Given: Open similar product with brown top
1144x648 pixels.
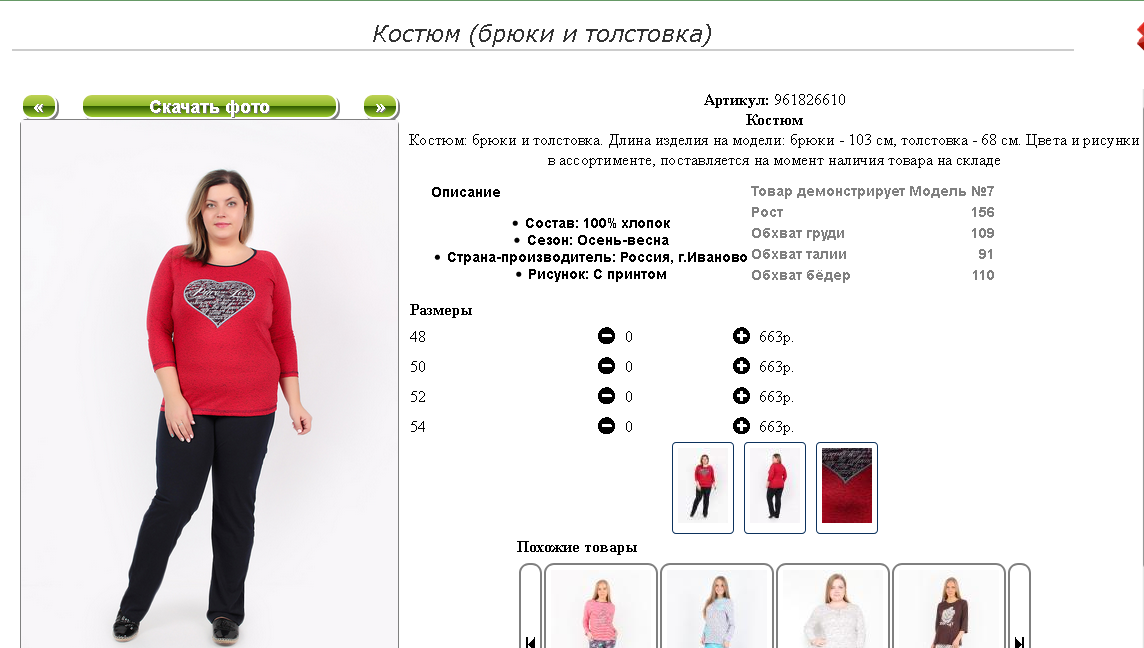Looking at the screenshot, I should coord(949,606).
